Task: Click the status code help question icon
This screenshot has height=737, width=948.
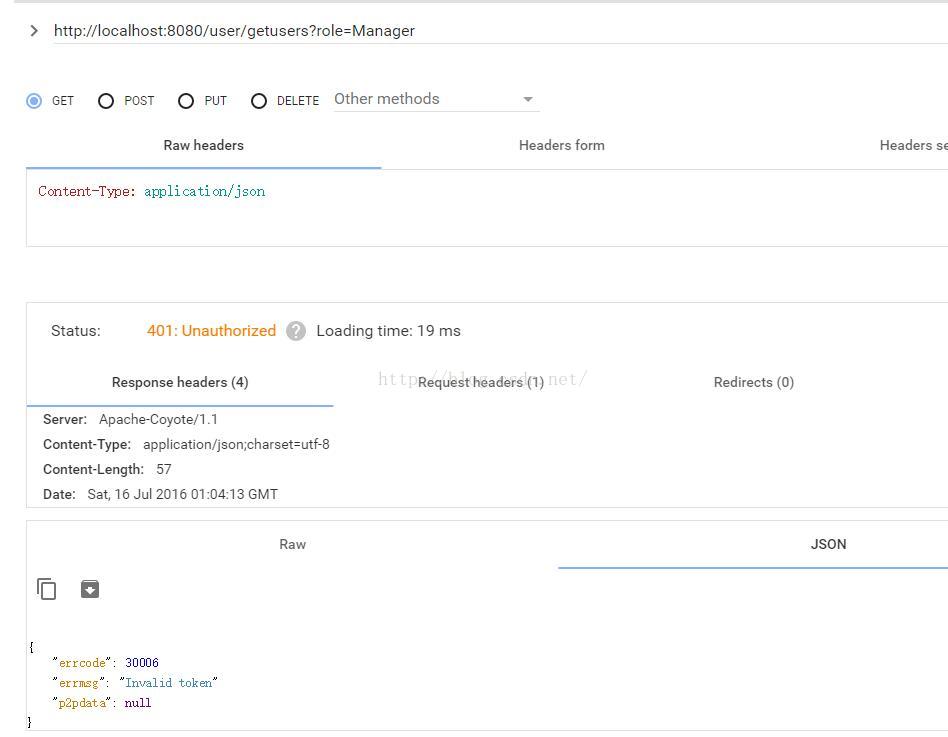Action: [296, 331]
